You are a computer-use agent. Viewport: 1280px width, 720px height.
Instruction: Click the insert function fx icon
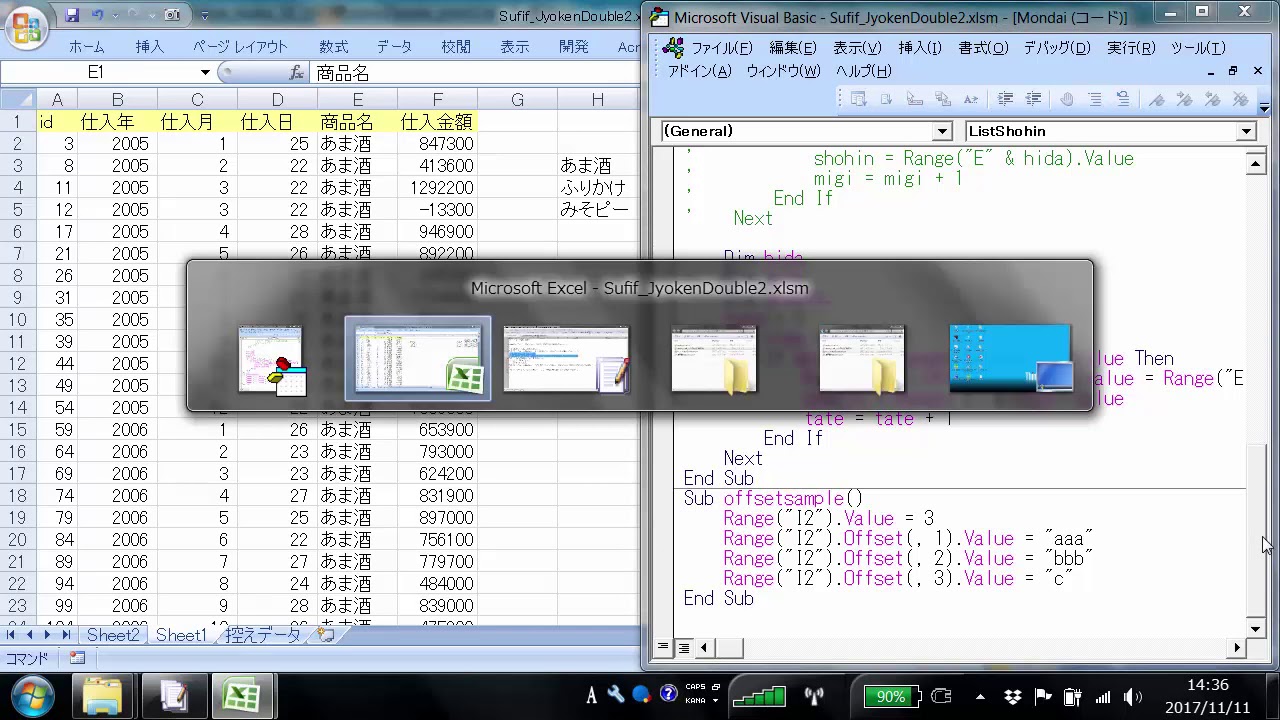[296, 73]
